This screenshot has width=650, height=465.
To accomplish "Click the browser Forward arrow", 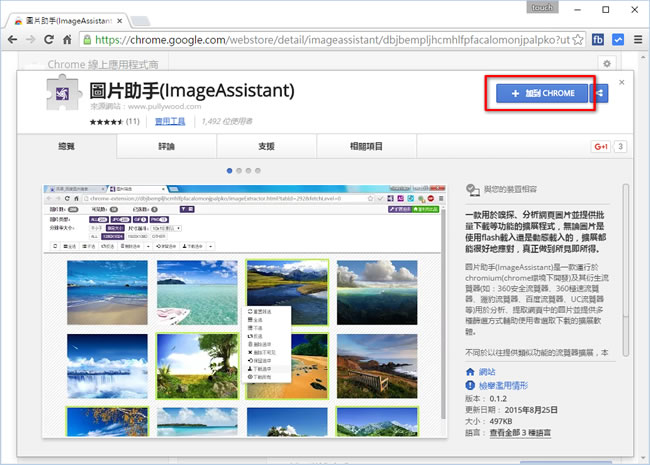I will click(31, 40).
